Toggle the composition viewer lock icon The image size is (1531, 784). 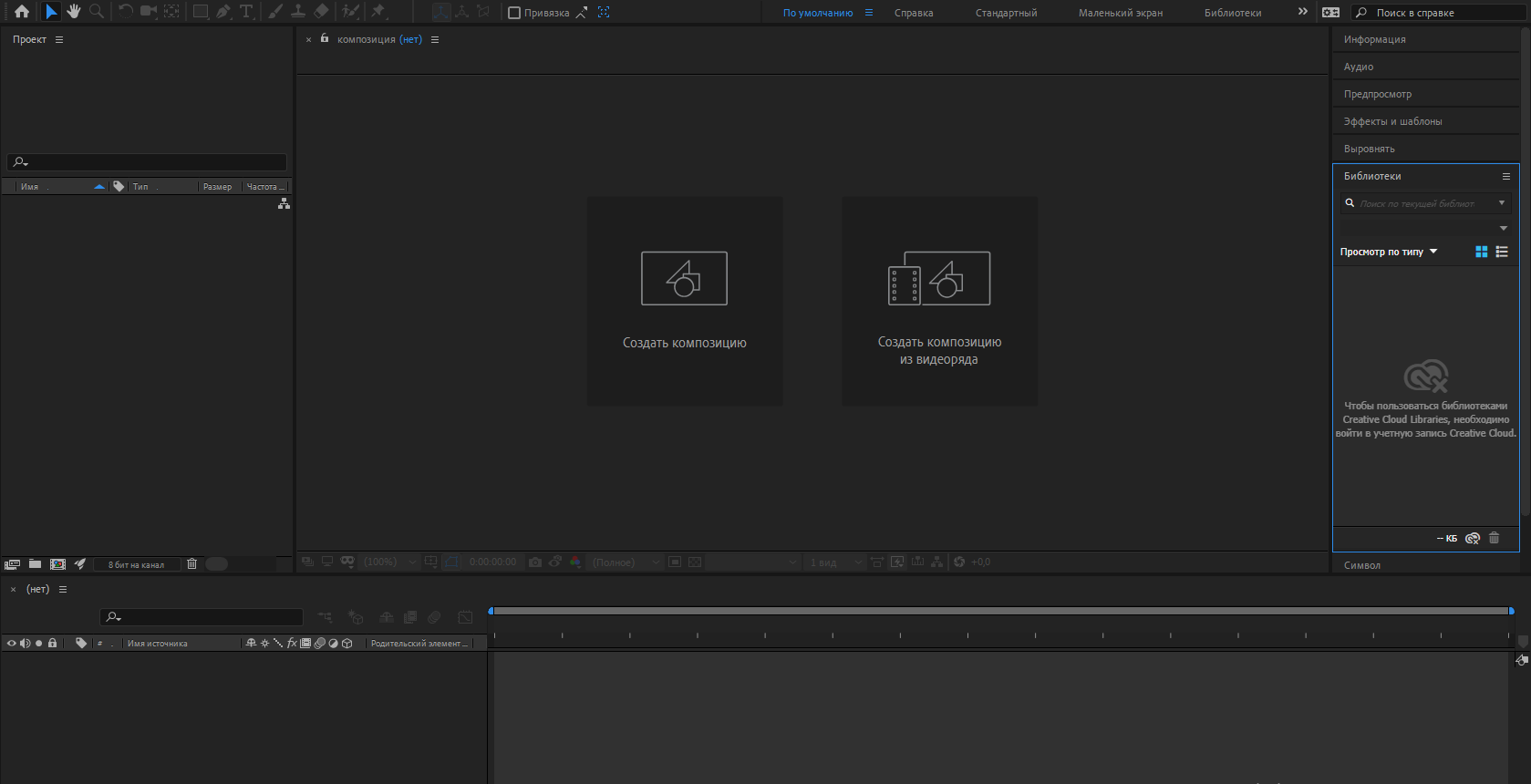325,38
